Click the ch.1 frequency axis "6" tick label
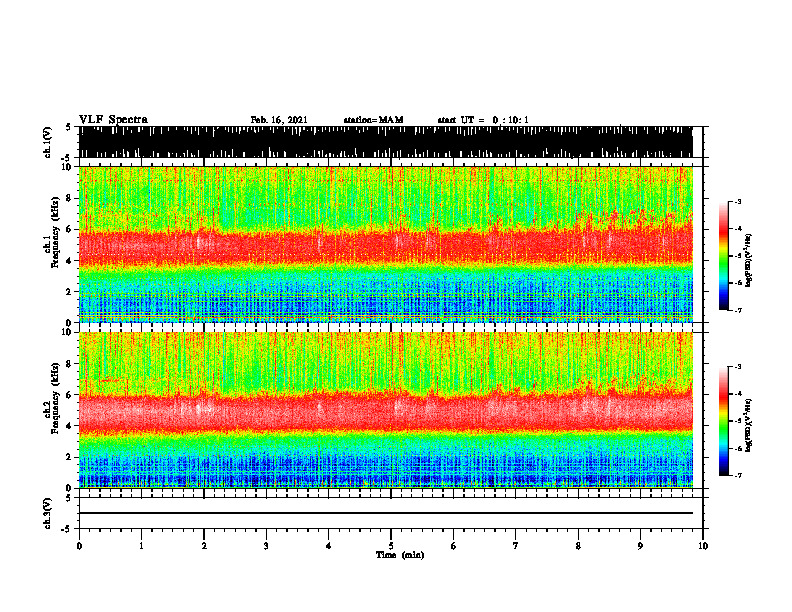Image resolution: width=792 pixels, height=612 pixels. tap(70, 230)
